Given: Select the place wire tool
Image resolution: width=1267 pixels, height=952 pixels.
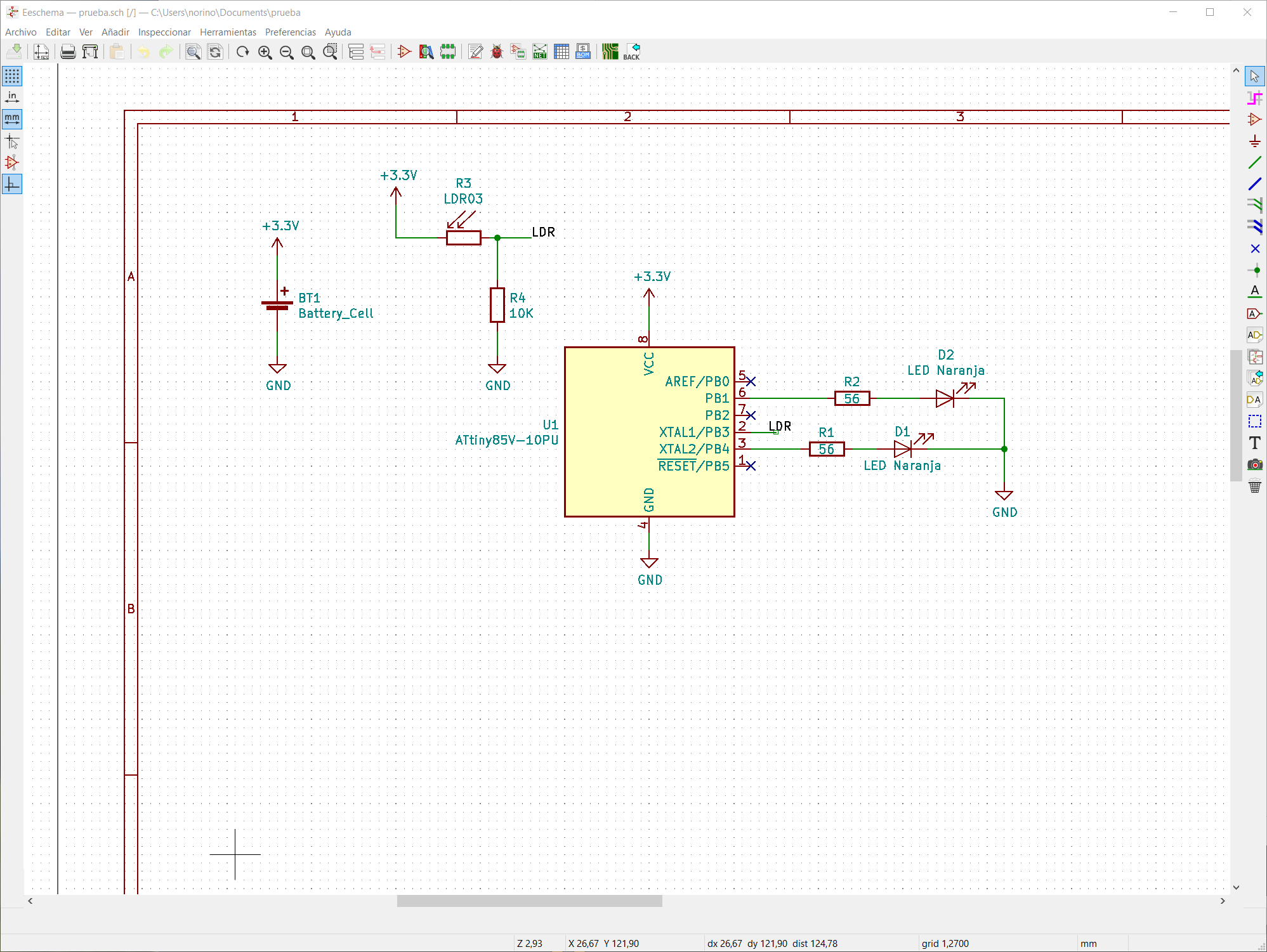Looking at the screenshot, I should pos(1254,162).
